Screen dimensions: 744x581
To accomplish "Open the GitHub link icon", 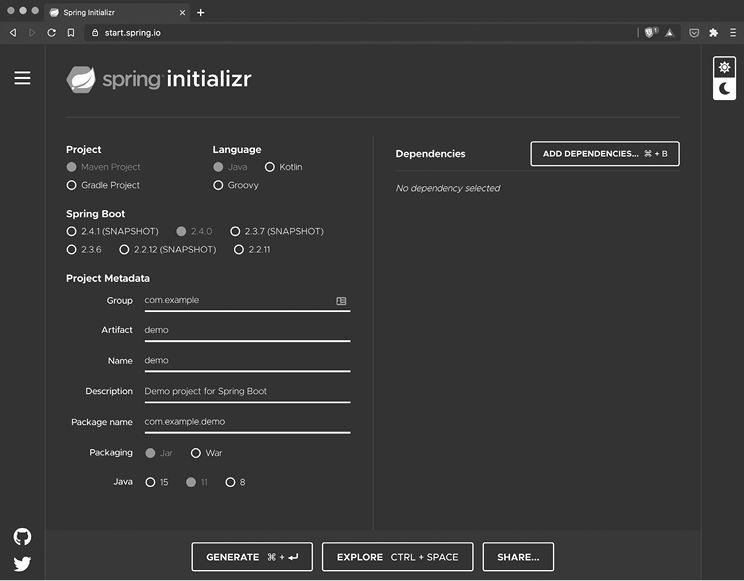I will point(22,537).
